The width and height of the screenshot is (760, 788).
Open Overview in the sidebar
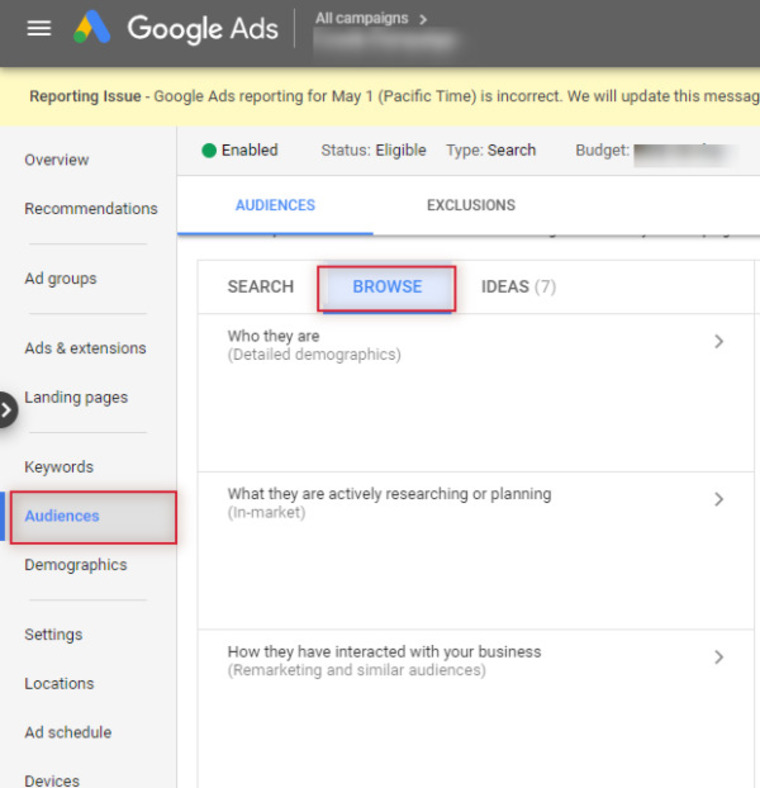click(57, 160)
